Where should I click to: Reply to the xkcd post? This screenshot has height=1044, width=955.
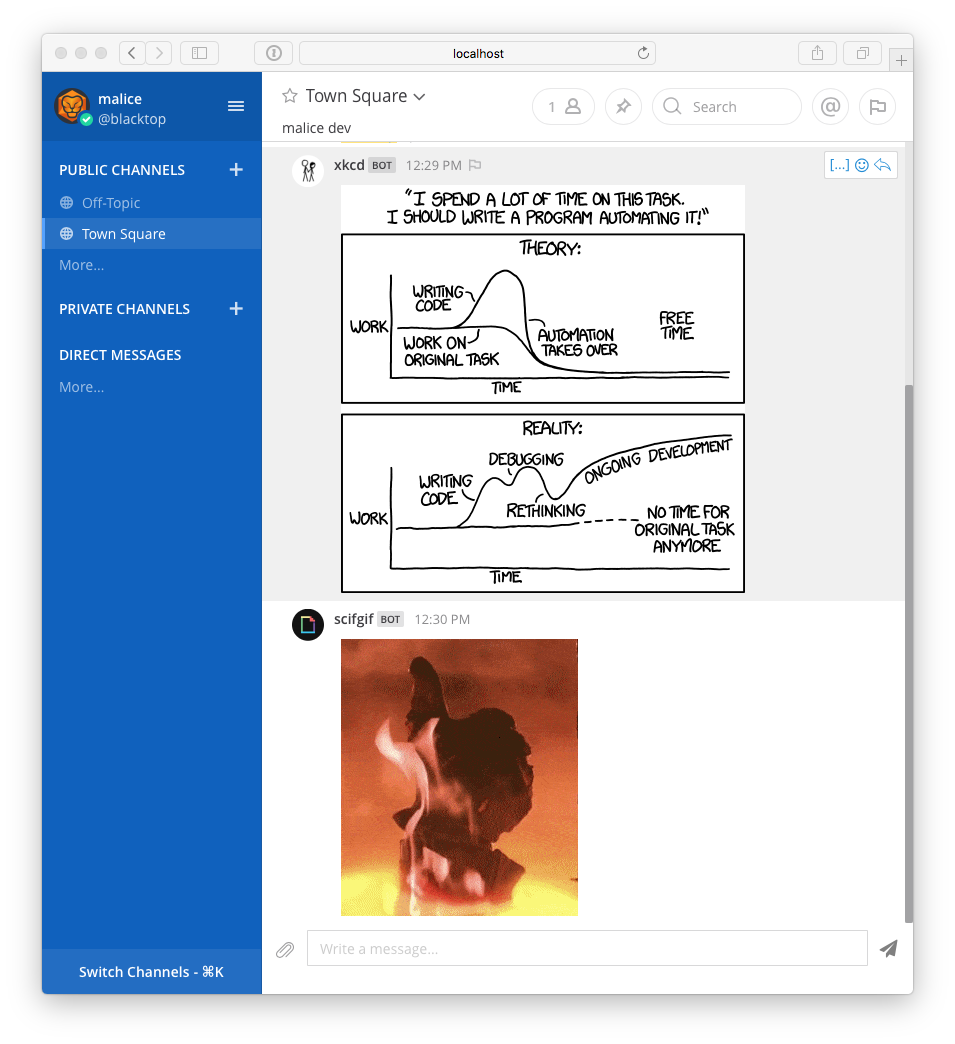pos(882,165)
